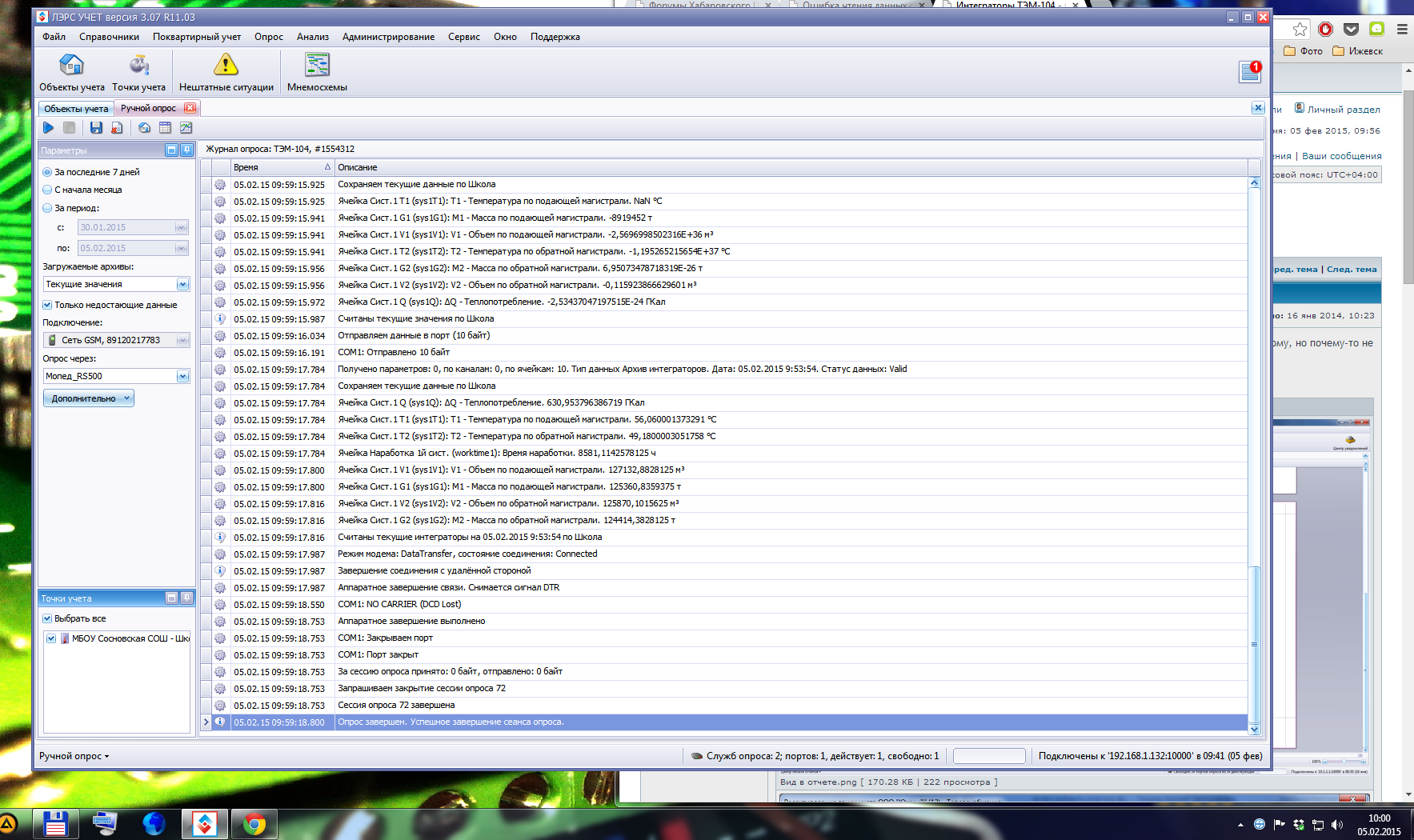The height and width of the screenshot is (840, 1414).
Task: Open Chrome from the Windows taskbar
Action: pyautogui.click(x=254, y=824)
